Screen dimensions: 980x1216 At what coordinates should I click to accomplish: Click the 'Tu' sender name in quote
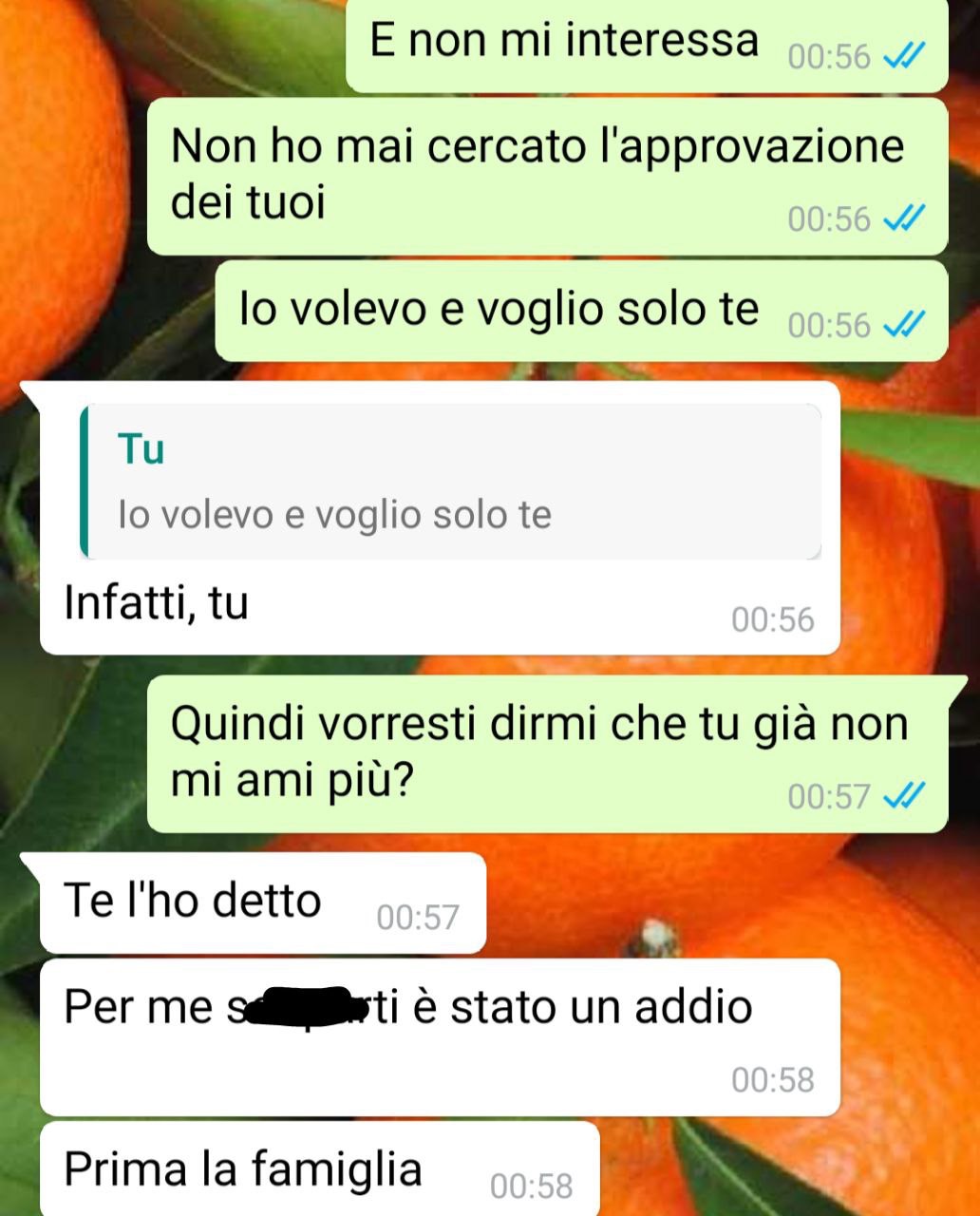coord(141,448)
